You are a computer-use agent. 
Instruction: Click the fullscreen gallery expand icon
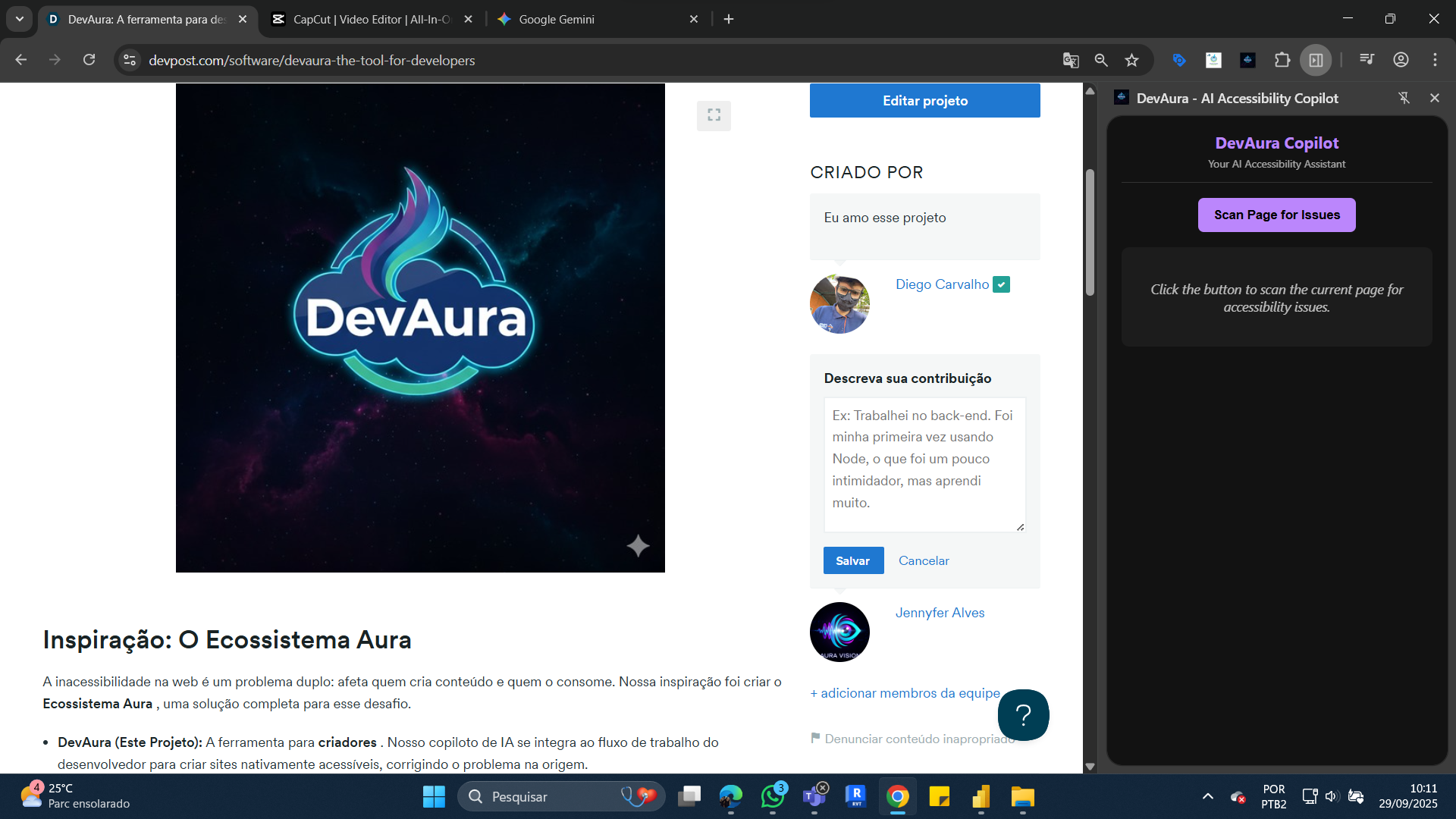pos(714,115)
